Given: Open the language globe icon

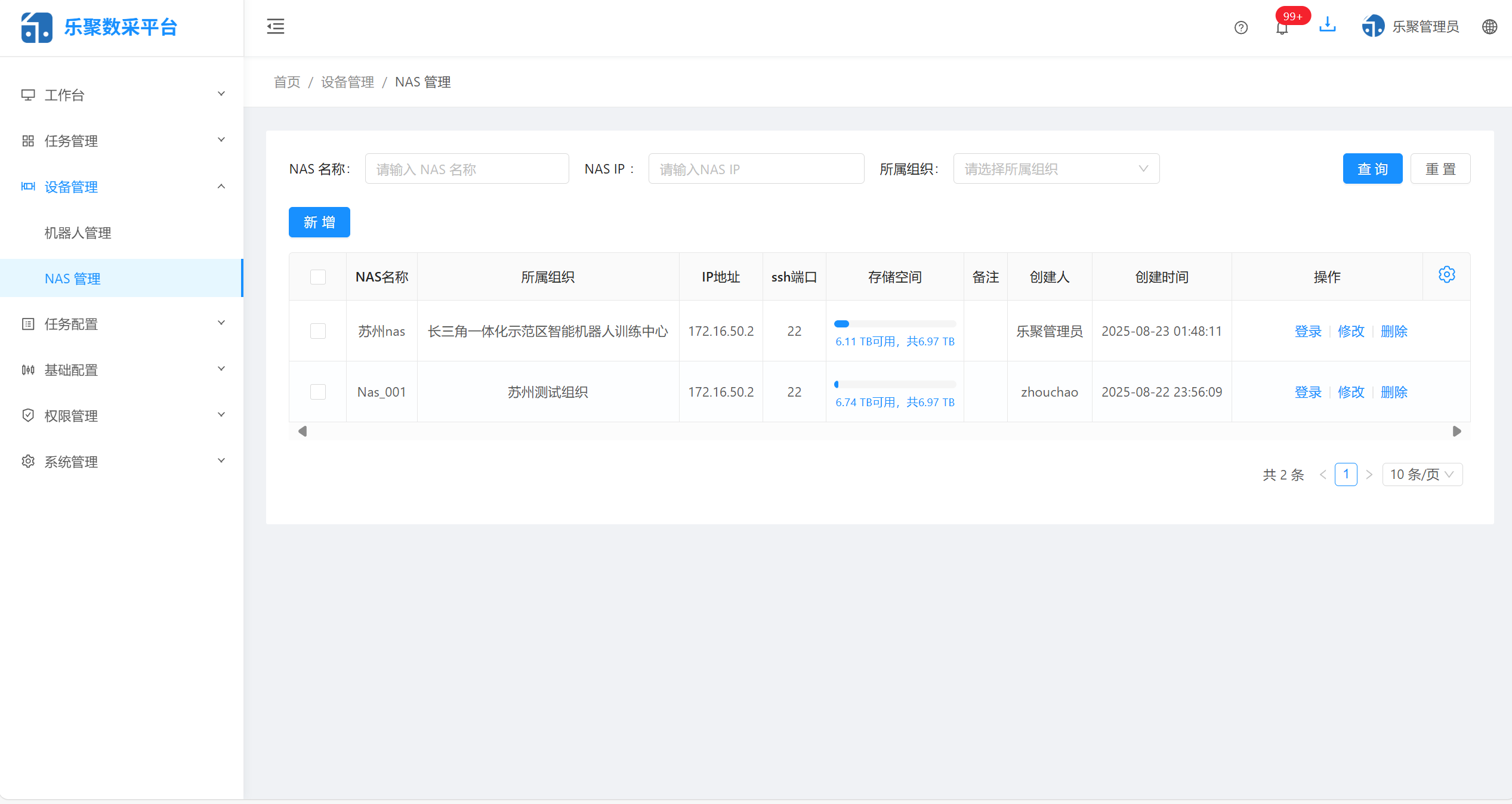Looking at the screenshot, I should coord(1489,27).
